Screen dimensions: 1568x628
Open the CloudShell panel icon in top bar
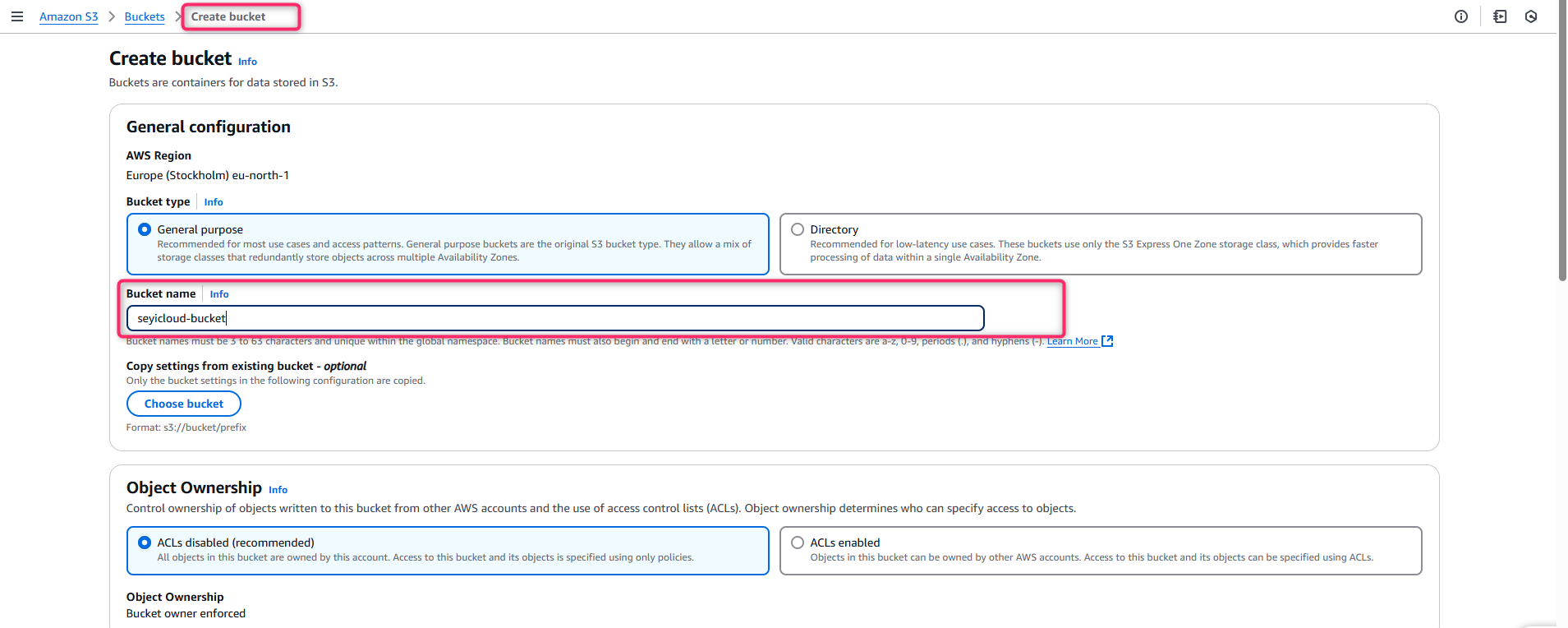click(x=1500, y=16)
